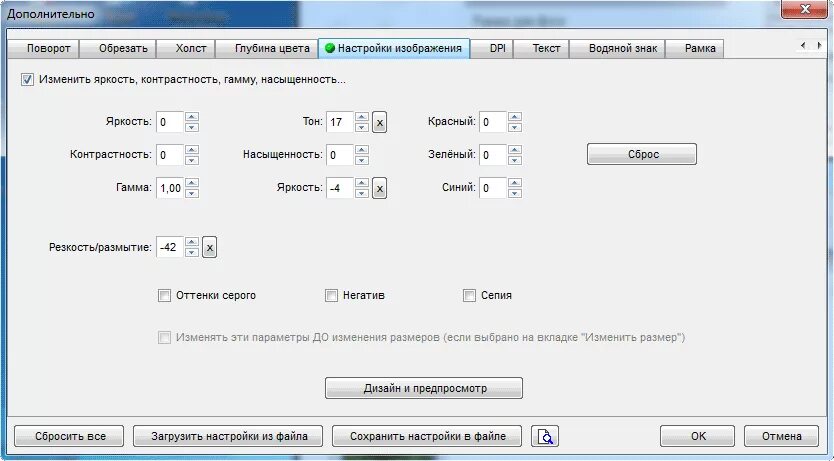Click the Красный value field
This screenshot has height=461, width=834.
pyautogui.click(x=493, y=122)
